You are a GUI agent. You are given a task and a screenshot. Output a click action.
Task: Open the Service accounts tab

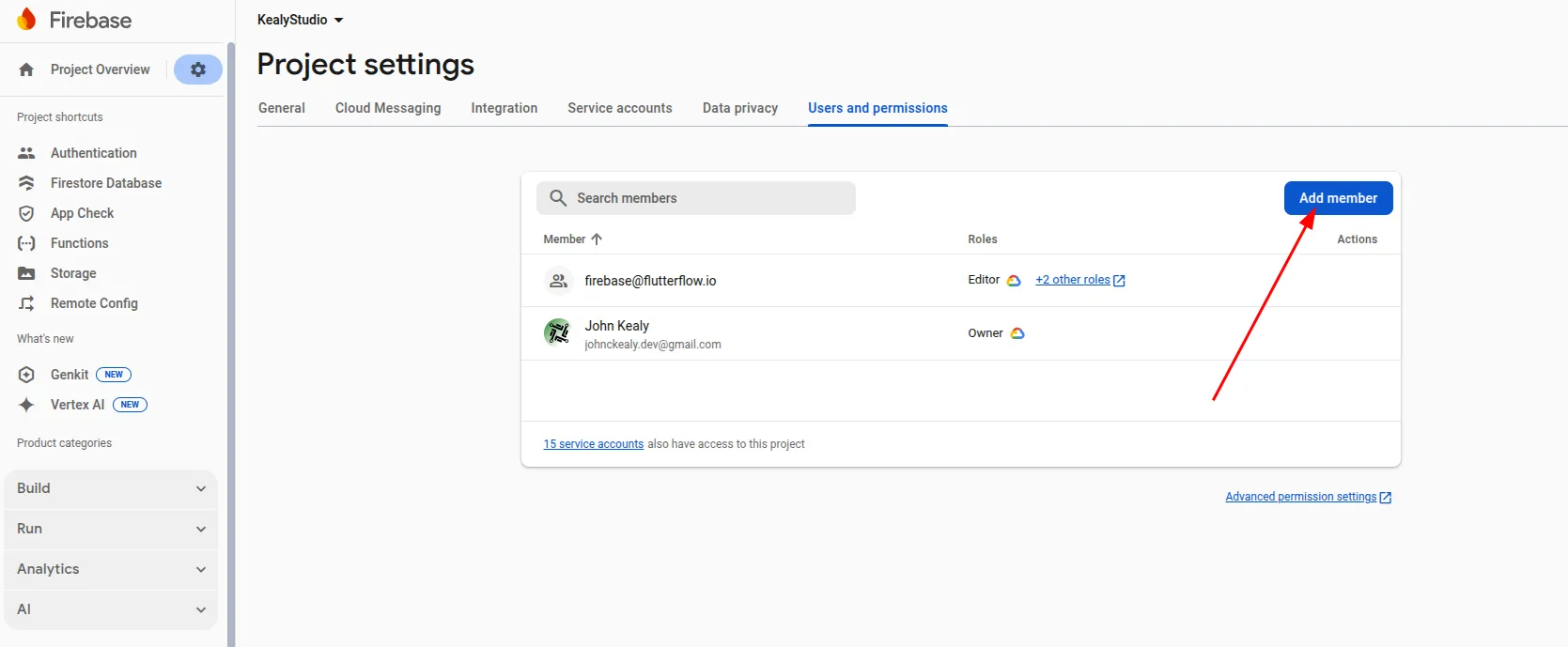(x=620, y=108)
